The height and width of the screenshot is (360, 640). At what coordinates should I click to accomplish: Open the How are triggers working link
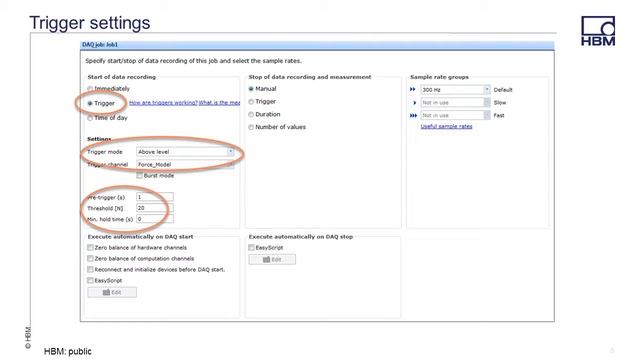coord(163,103)
